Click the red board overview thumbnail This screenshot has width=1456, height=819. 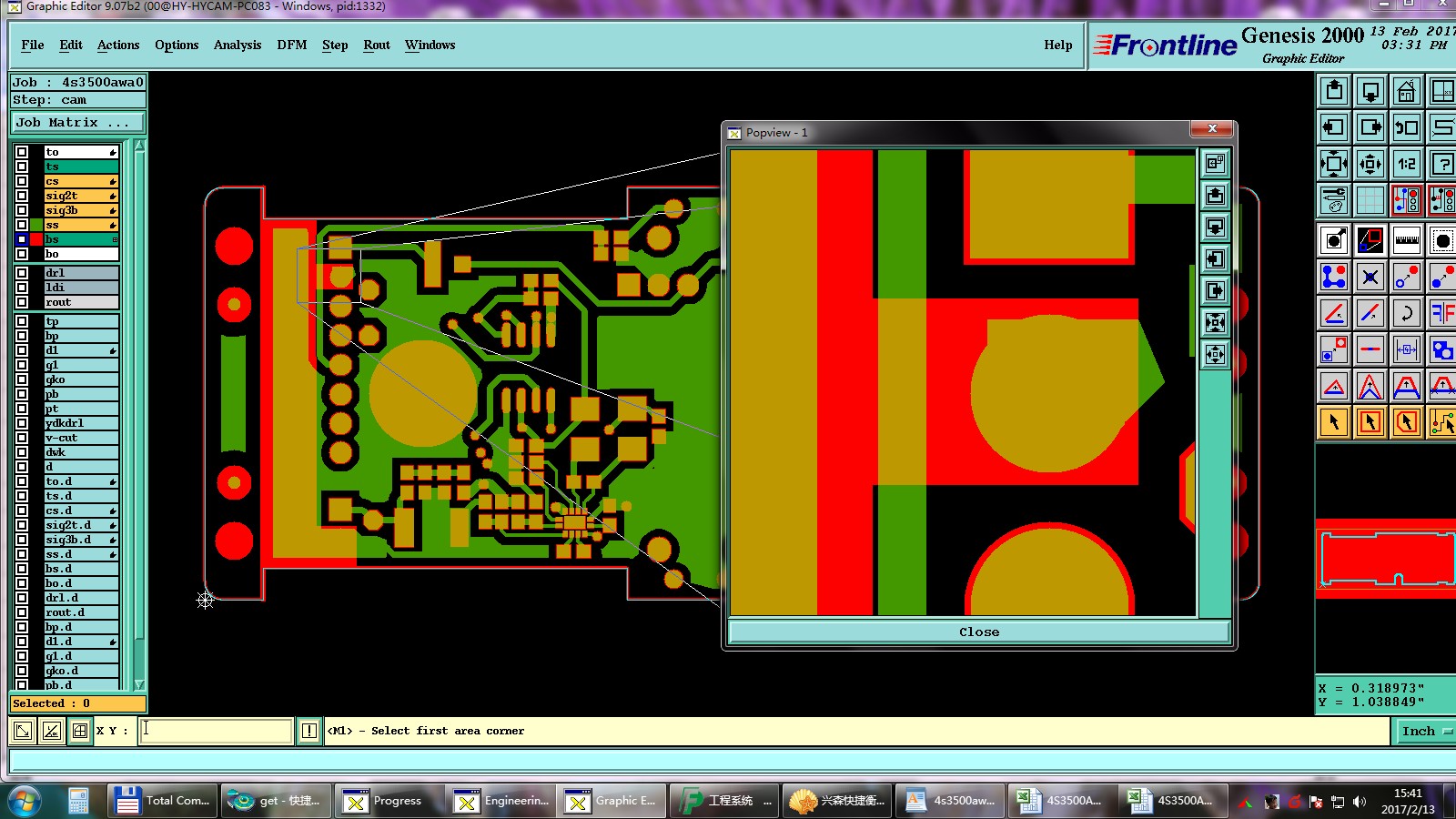(1386, 559)
